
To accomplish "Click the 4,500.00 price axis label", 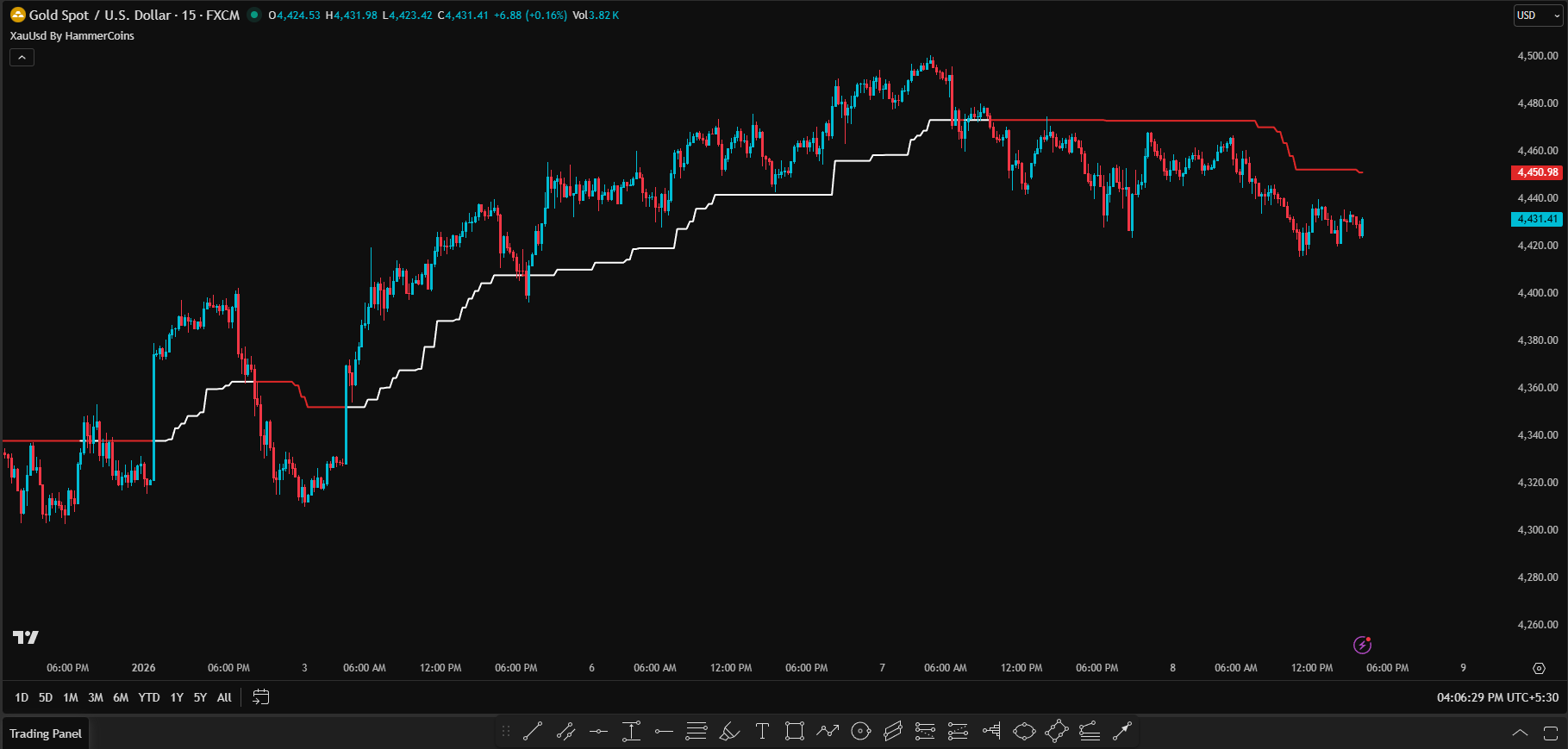I will (x=1538, y=56).
